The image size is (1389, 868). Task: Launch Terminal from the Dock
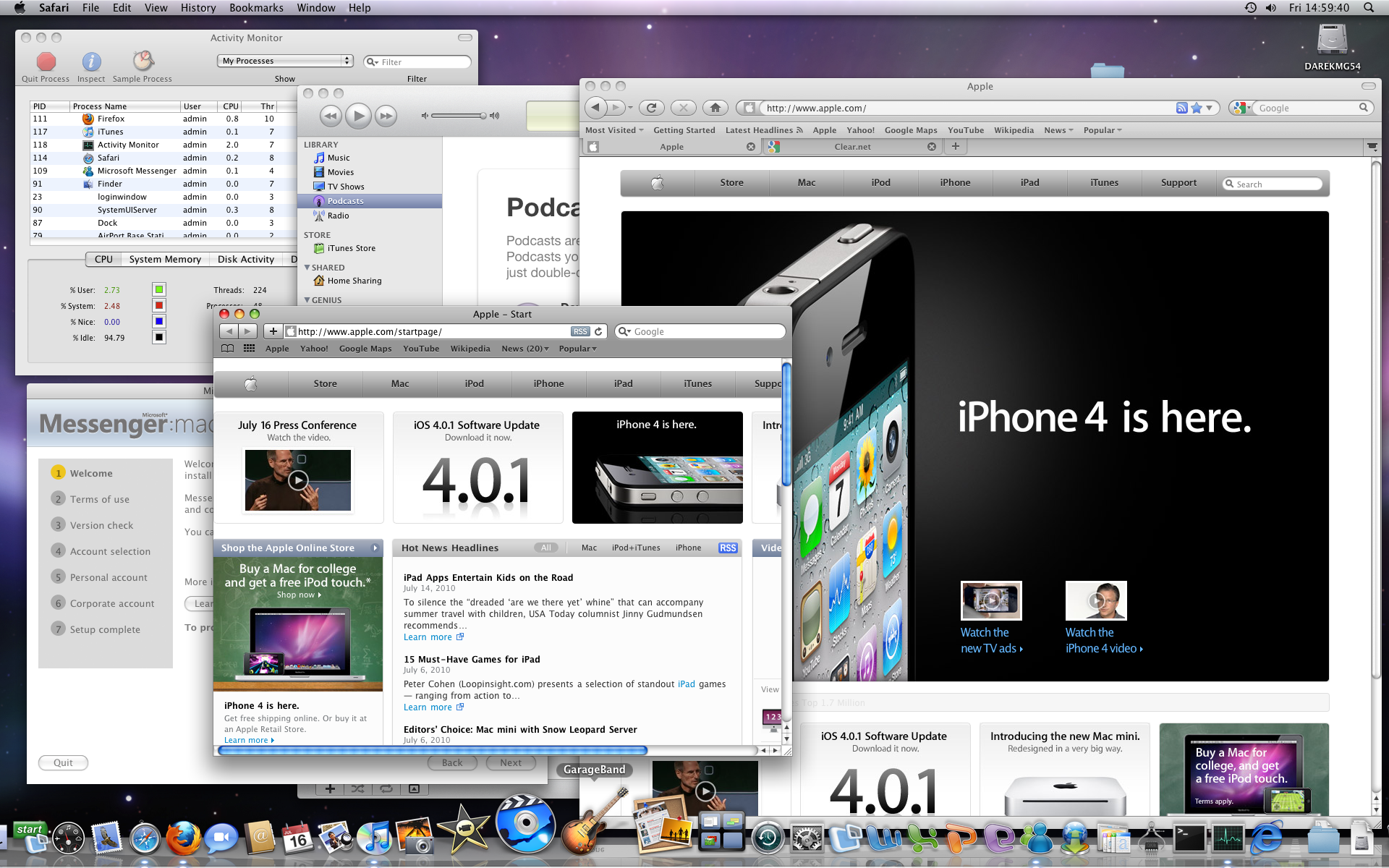[x=1189, y=838]
